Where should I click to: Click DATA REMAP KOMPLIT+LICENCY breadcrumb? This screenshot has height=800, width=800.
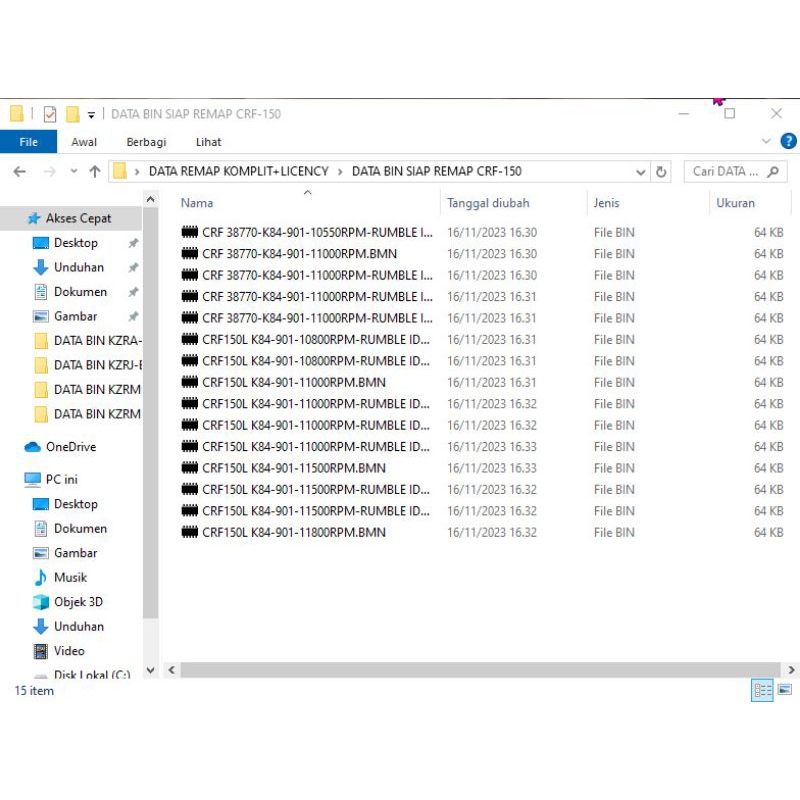(239, 171)
